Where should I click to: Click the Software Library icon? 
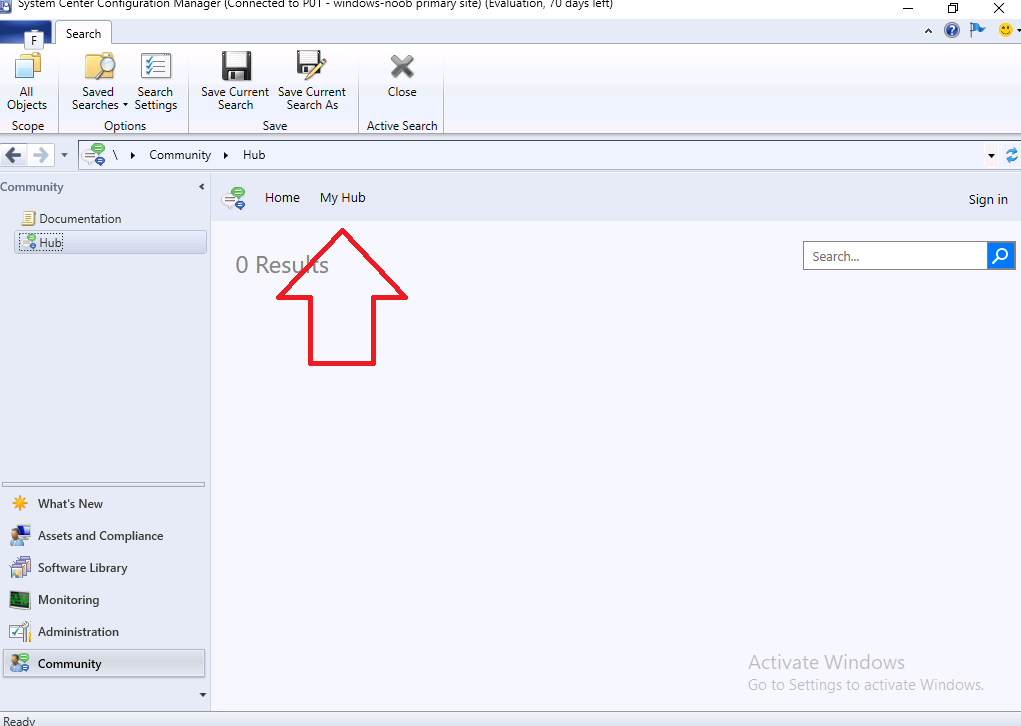(x=20, y=567)
